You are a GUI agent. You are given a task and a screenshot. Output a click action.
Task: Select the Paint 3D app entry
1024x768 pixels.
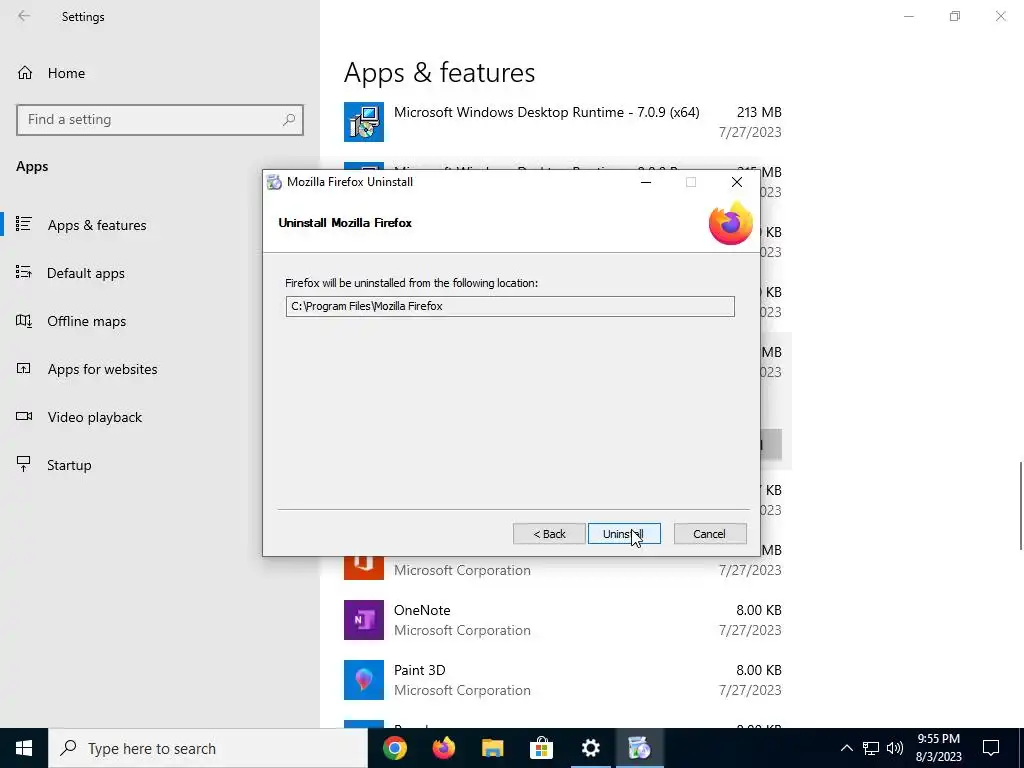click(563, 680)
